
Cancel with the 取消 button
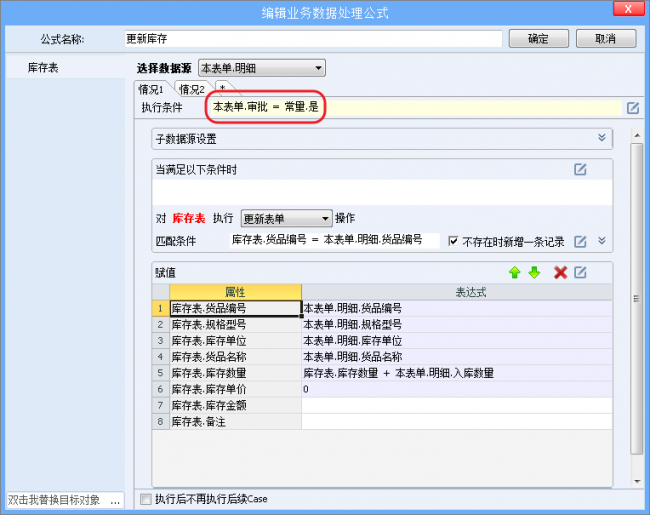(x=606, y=39)
